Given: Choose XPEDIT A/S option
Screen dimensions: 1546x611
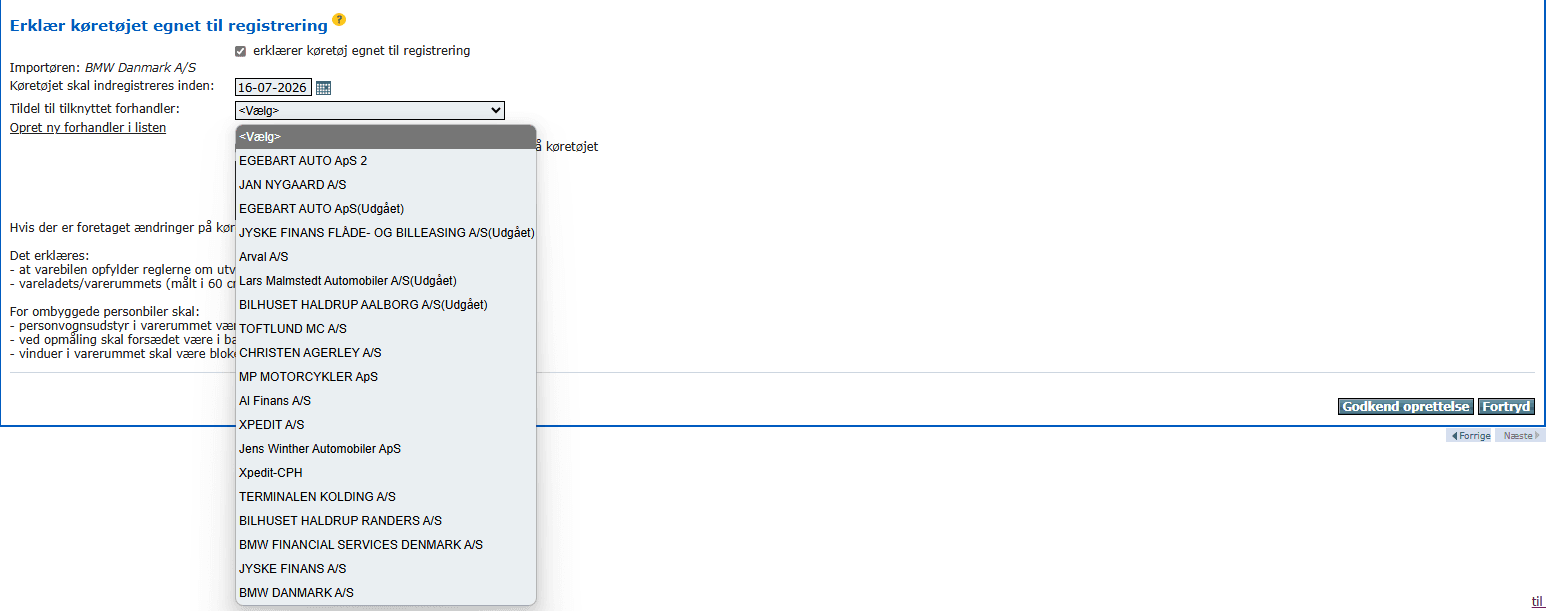Looking at the screenshot, I should point(272,425).
